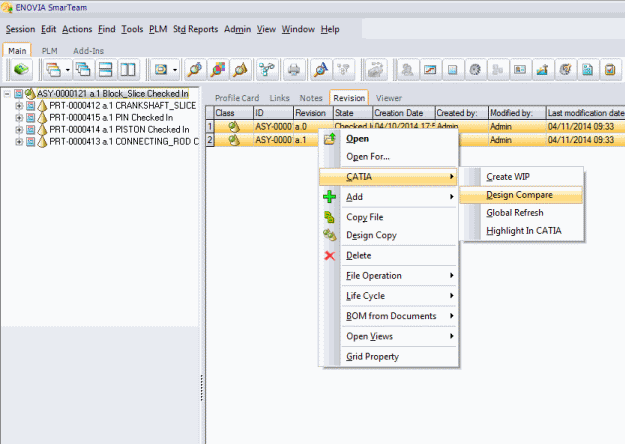
Task: Click the grey gear report icon
Action: coord(475,70)
